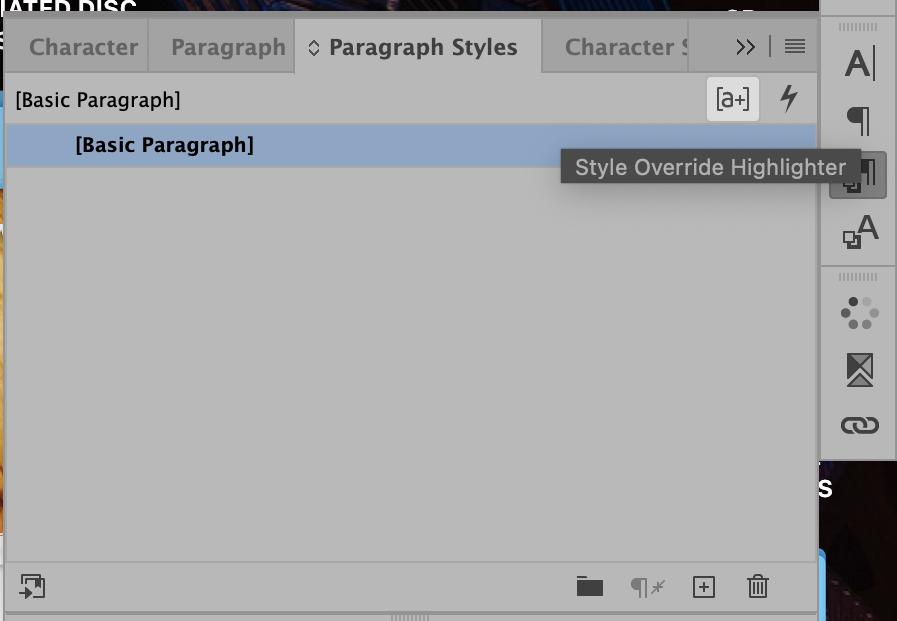Click the create style group from styles button
This screenshot has width=897, height=621.
coord(33,586)
